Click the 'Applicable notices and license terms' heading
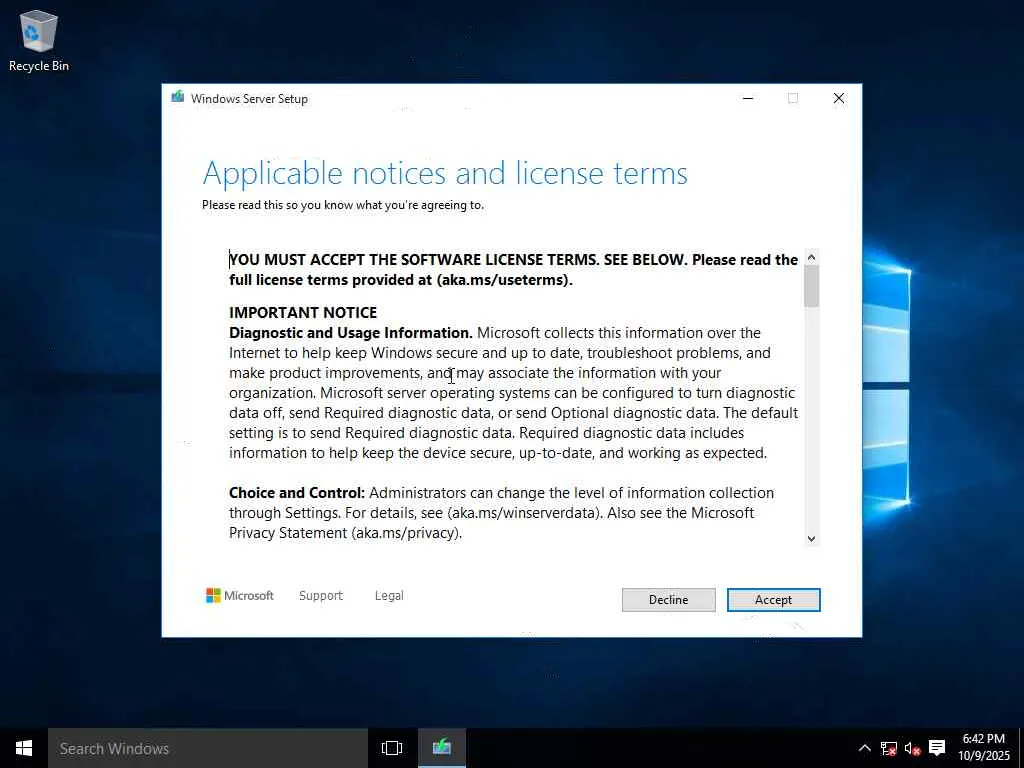Screen dimensions: 1024x768 pyautogui.click(x=445, y=174)
